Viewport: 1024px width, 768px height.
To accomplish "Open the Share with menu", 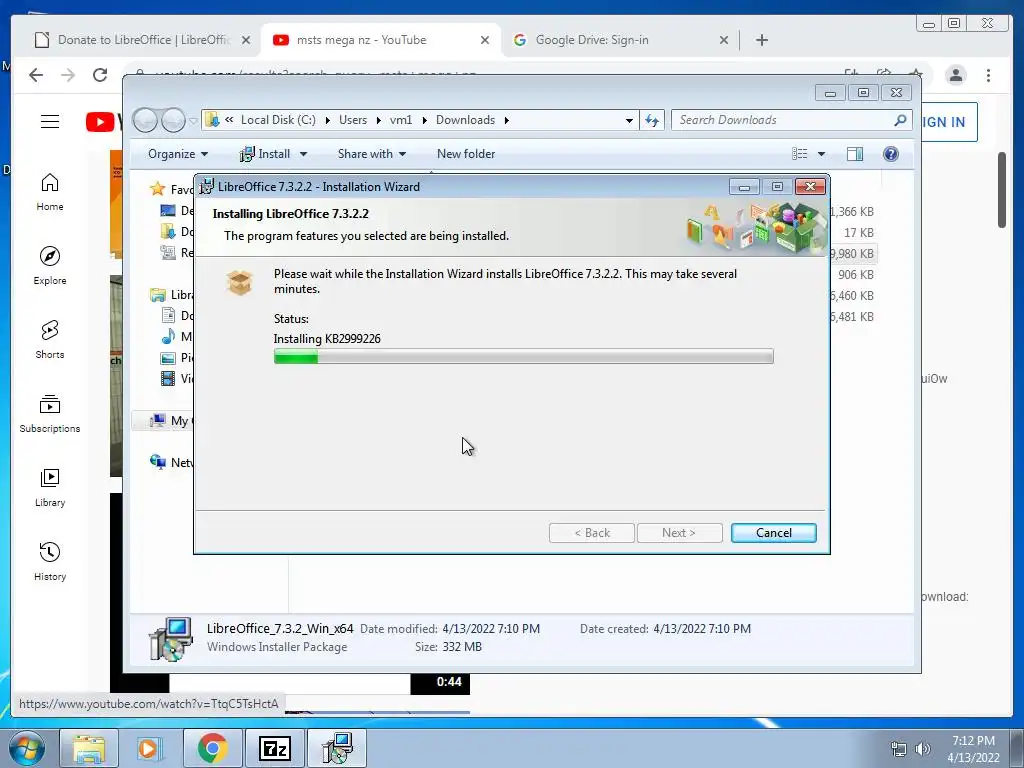I will (372, 154).
